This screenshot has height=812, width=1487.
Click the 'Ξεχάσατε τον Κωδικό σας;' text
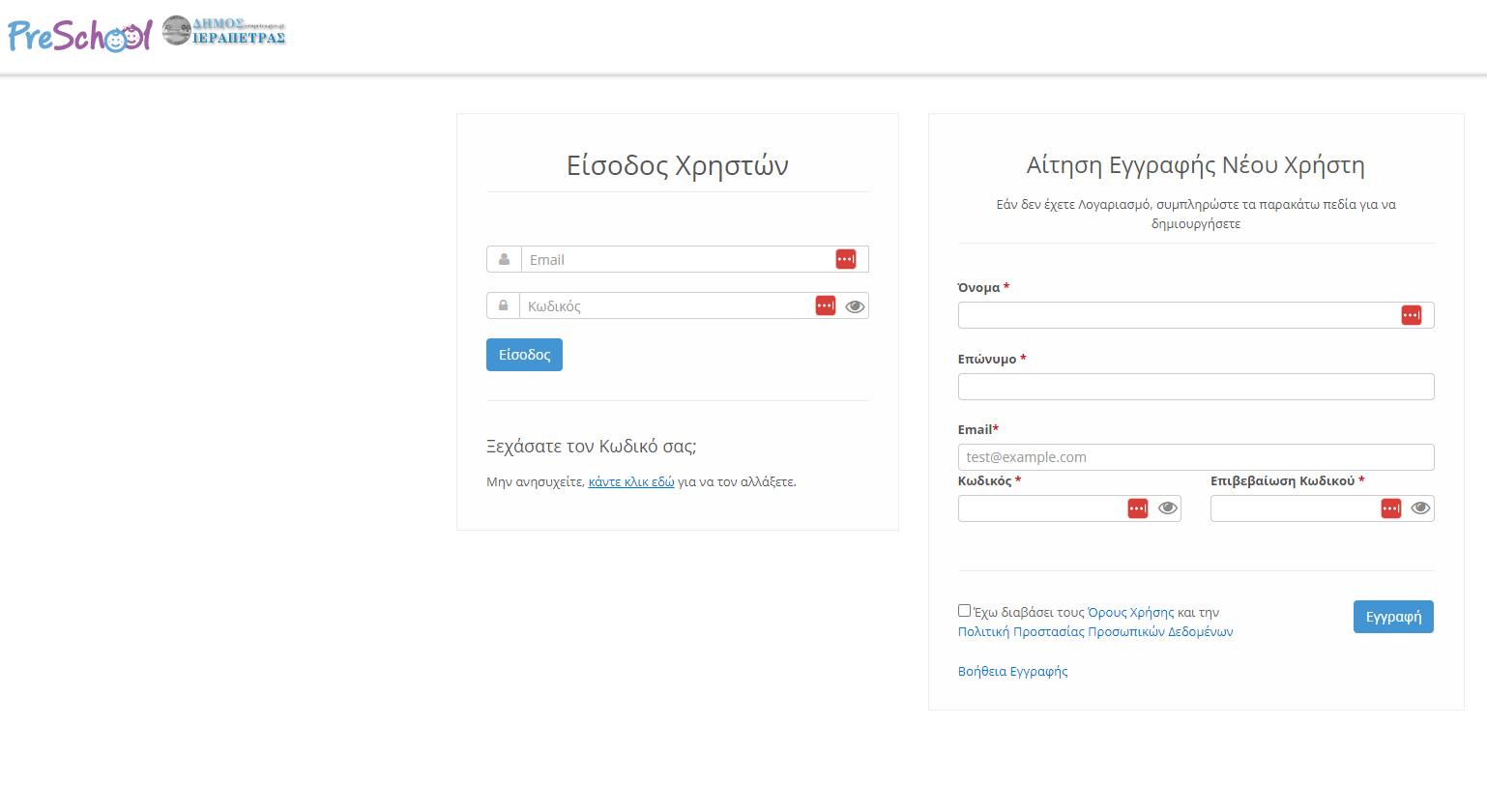pos(592,446)
